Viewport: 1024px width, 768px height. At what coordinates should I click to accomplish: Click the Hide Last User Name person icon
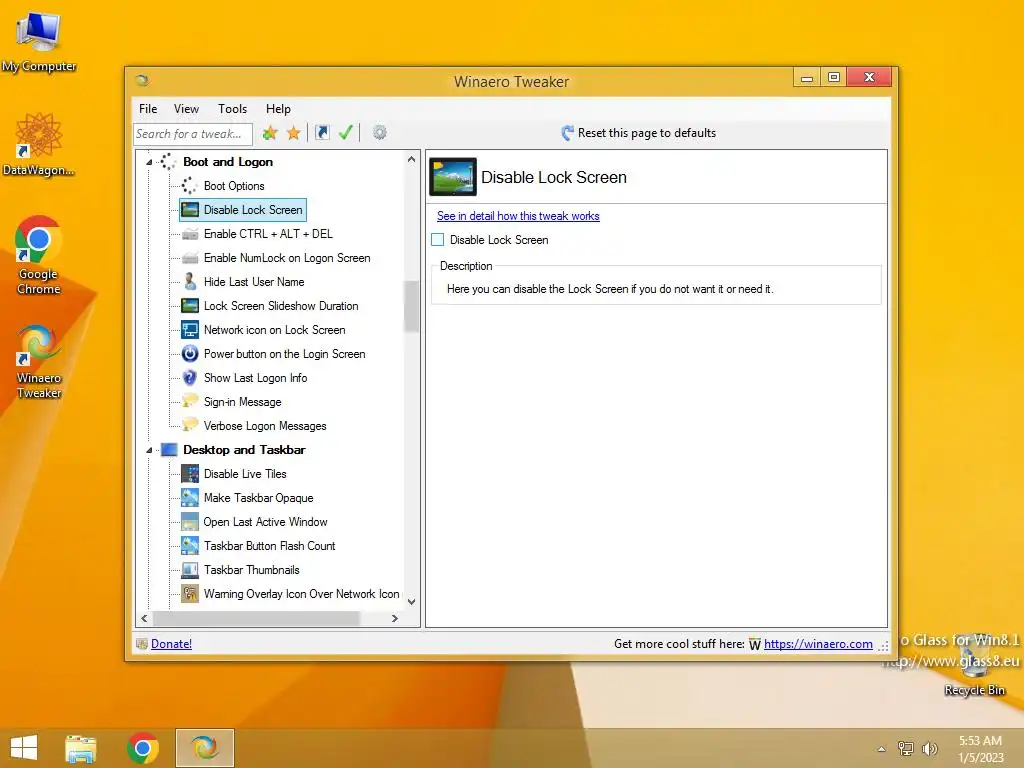coord(190,281)
